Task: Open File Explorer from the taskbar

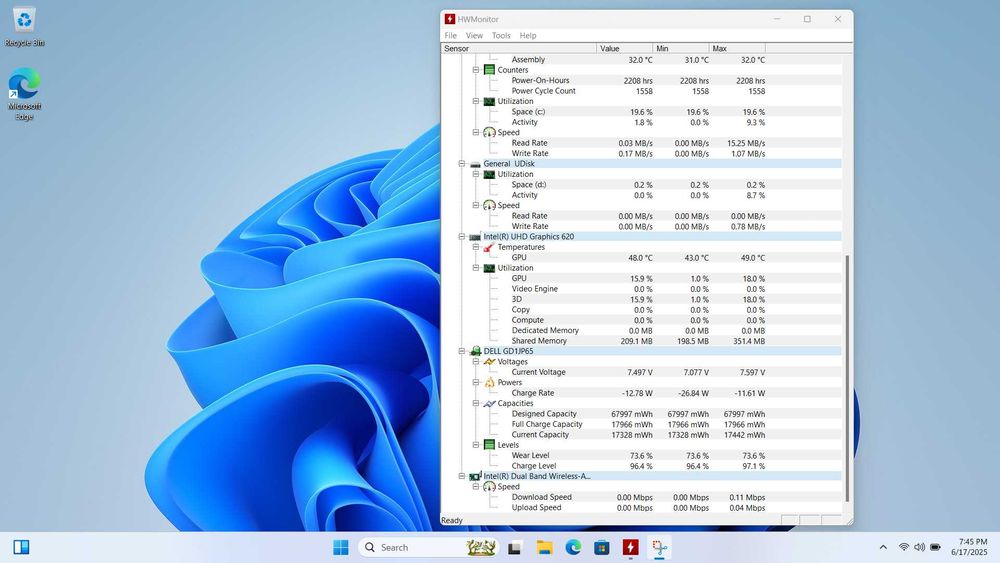Action: [544, 547]
